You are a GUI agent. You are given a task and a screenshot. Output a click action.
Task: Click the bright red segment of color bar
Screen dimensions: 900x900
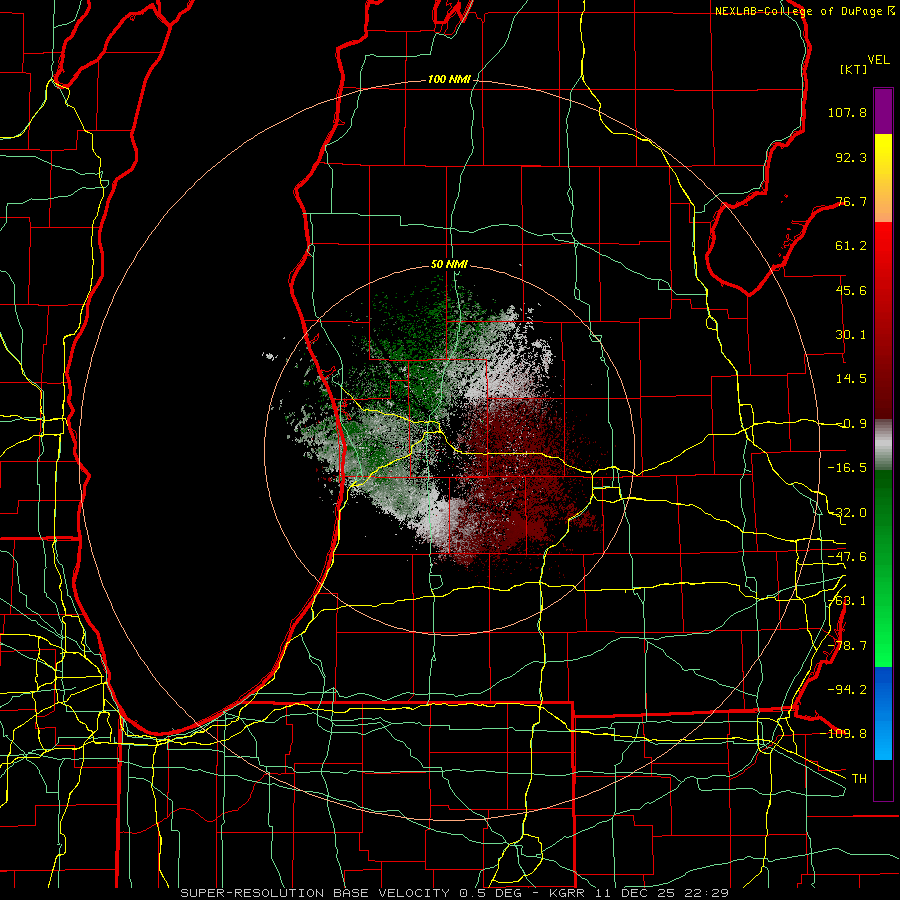click(883, 253)
